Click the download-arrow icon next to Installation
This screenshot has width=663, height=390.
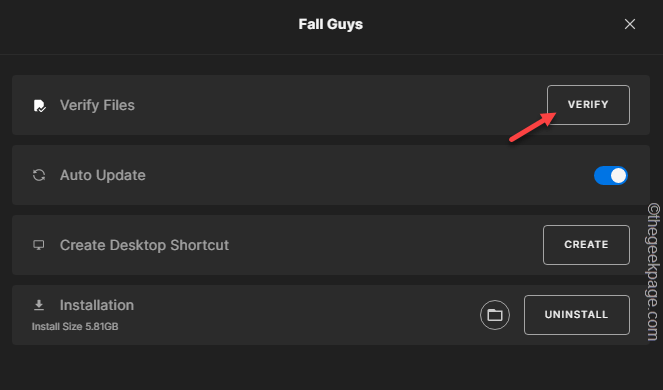[39, 305]
